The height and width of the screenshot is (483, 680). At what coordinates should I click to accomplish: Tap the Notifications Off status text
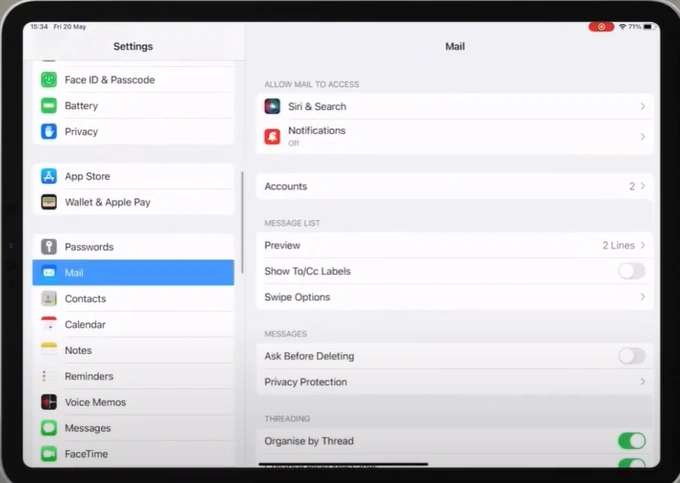click(x=294, y=143)
